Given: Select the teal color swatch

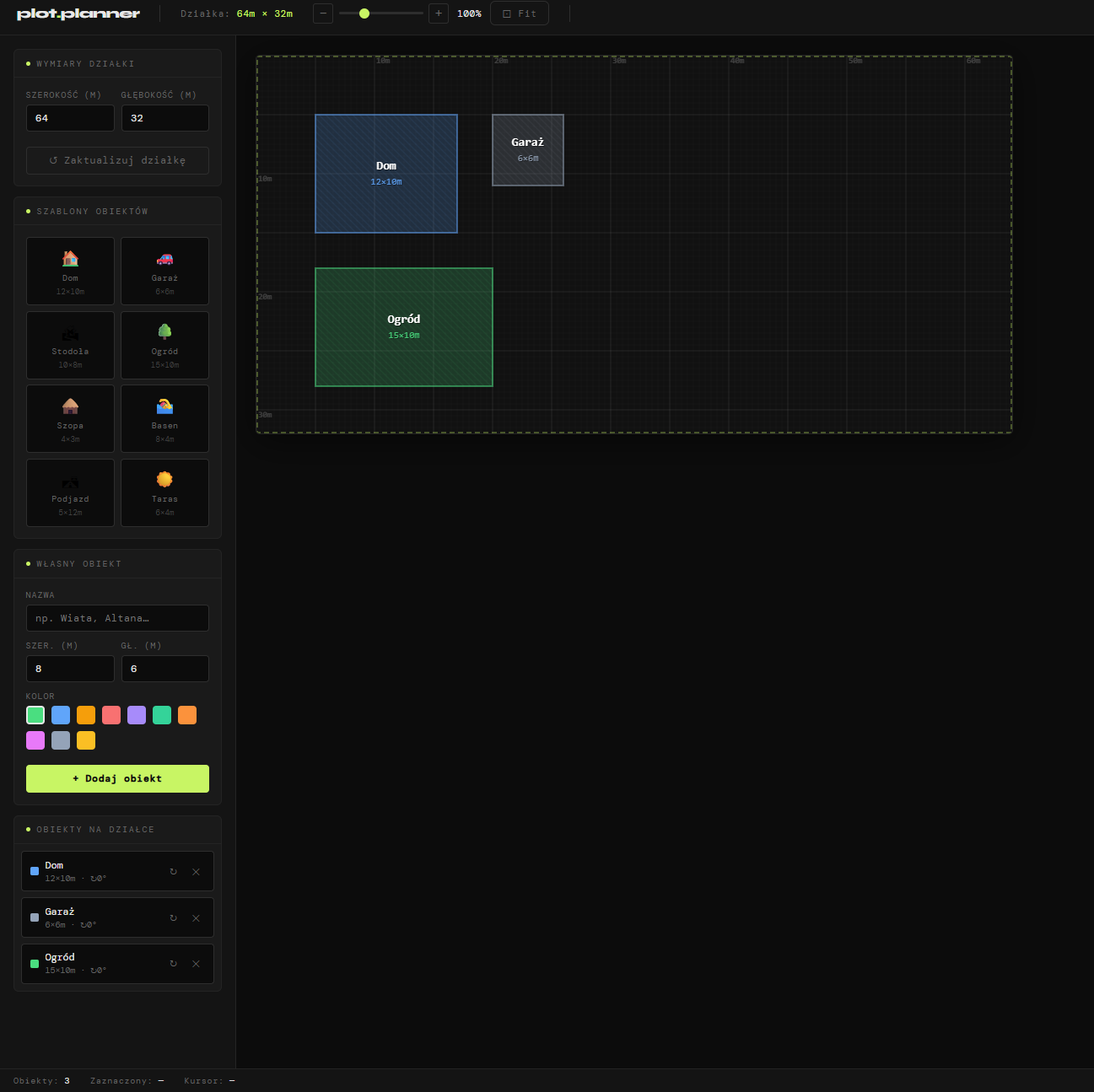Looking at the screenshot, I should click(x=162, y=715).
